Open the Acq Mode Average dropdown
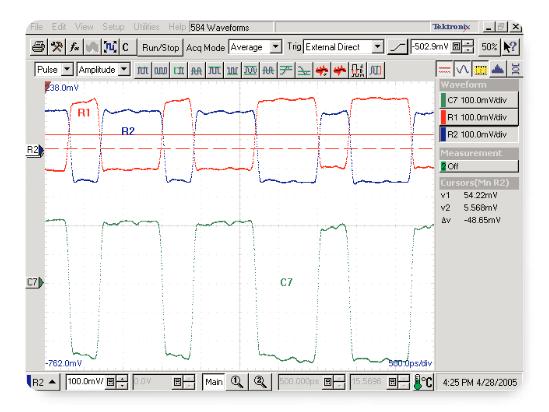The height and width of the screenshot is (412, 549). (x=255, y=47)
